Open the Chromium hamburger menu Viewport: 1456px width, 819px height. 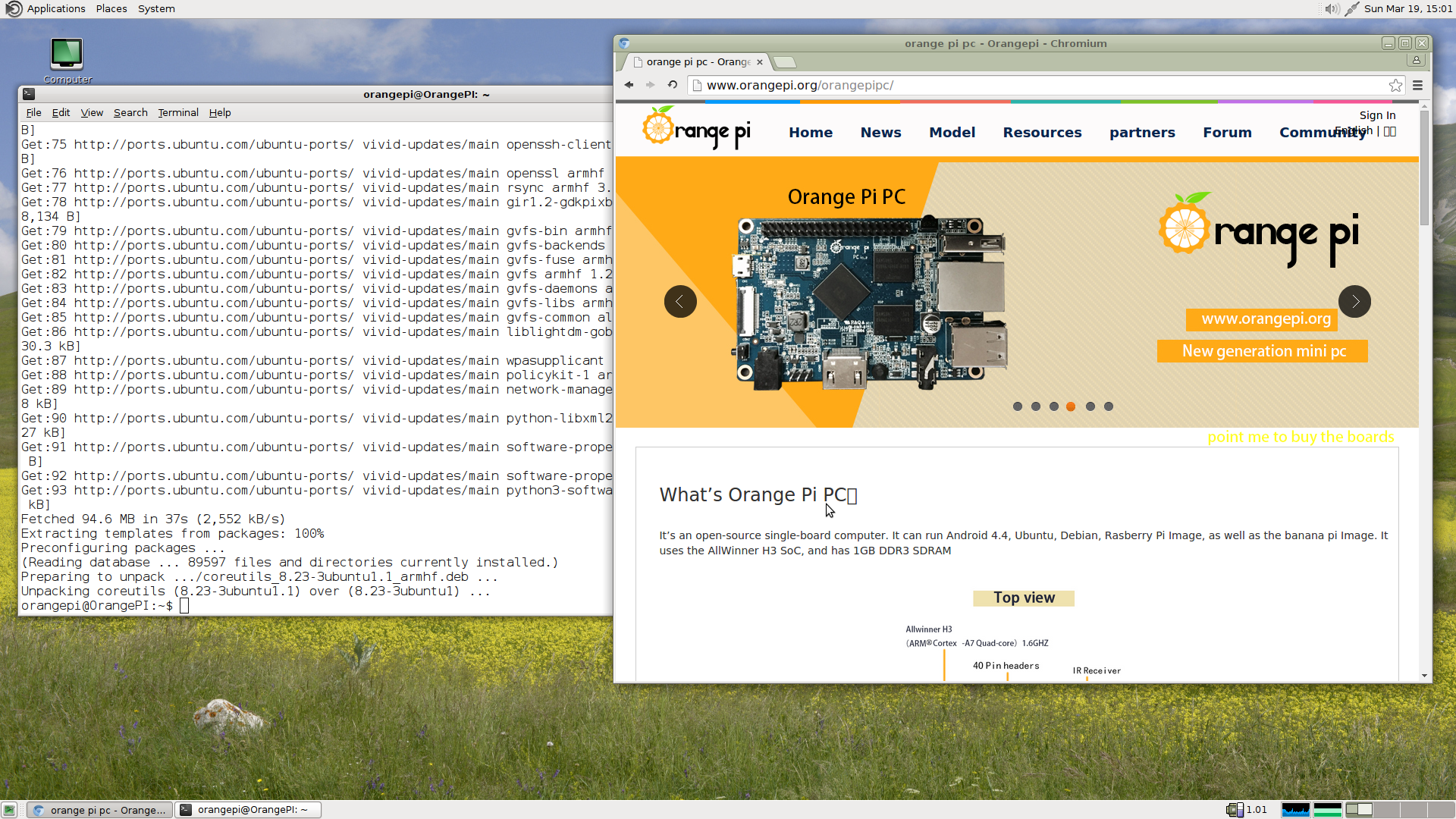click(1417, 85)
